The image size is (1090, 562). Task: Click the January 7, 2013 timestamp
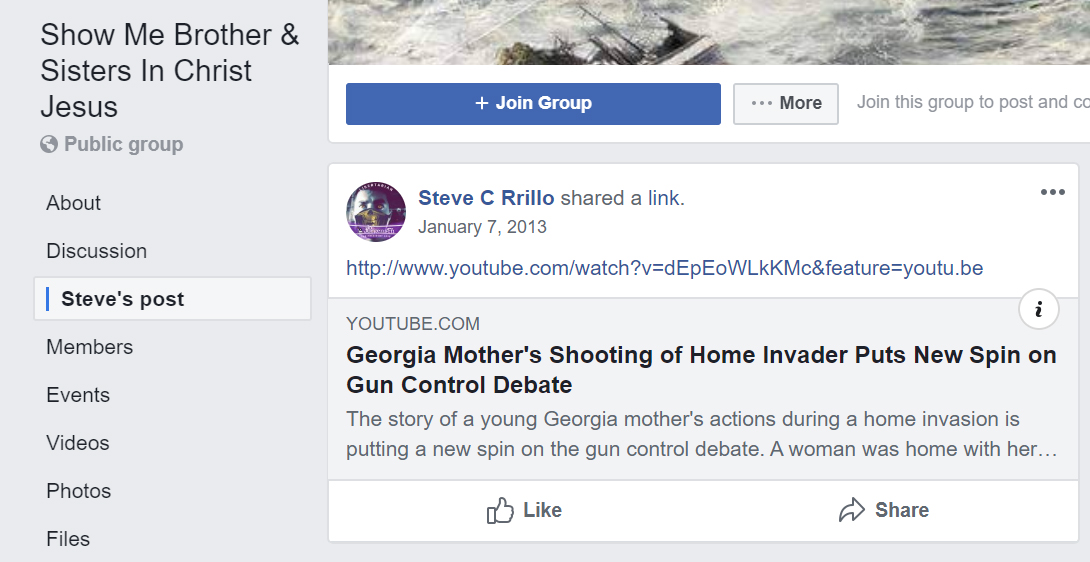482,227
